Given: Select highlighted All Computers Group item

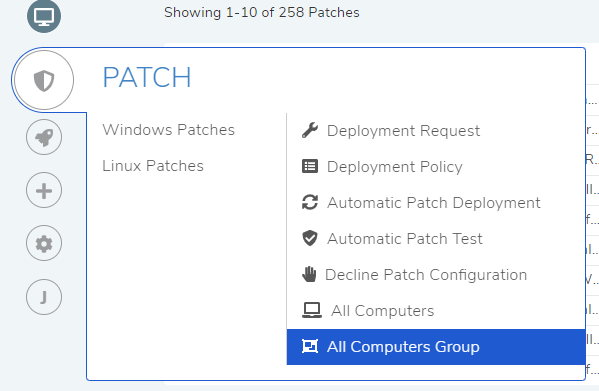Looking at the screenshot, I should coord(436,347).
